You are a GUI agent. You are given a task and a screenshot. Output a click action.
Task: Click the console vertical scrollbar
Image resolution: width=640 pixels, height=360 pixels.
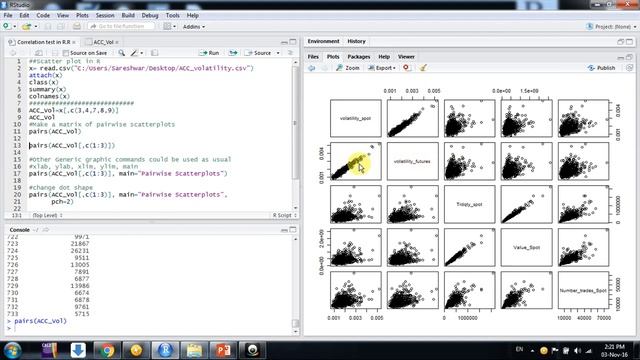click(x=296, y=285)
